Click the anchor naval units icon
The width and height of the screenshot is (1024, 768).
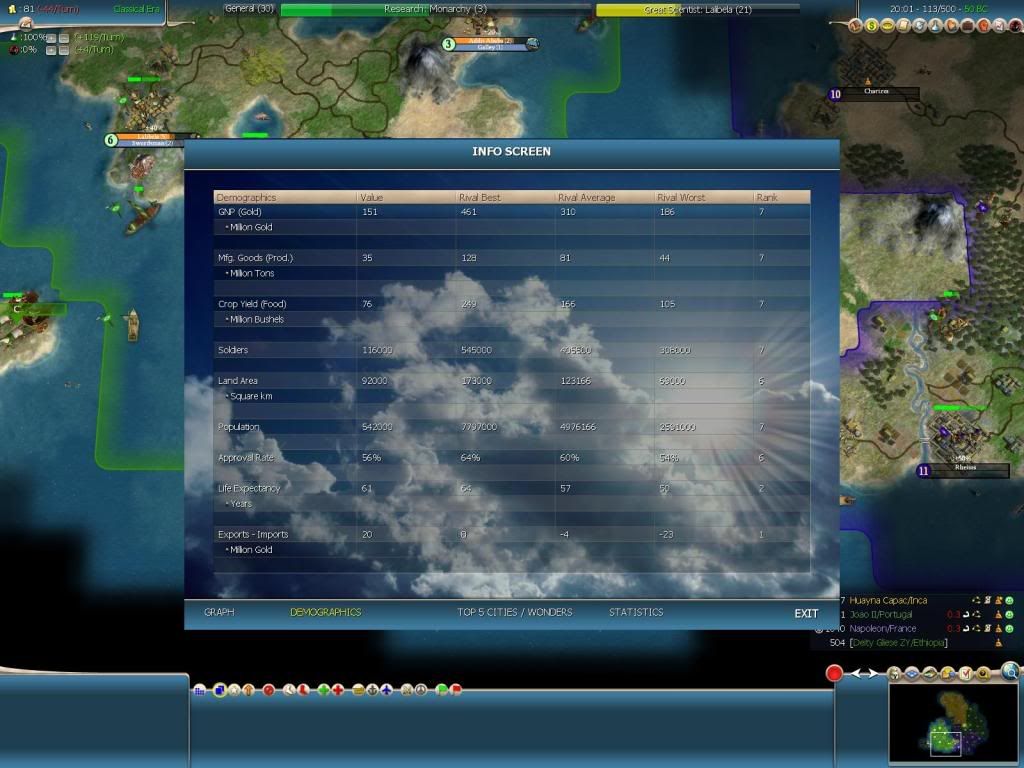tap(372, 690)
